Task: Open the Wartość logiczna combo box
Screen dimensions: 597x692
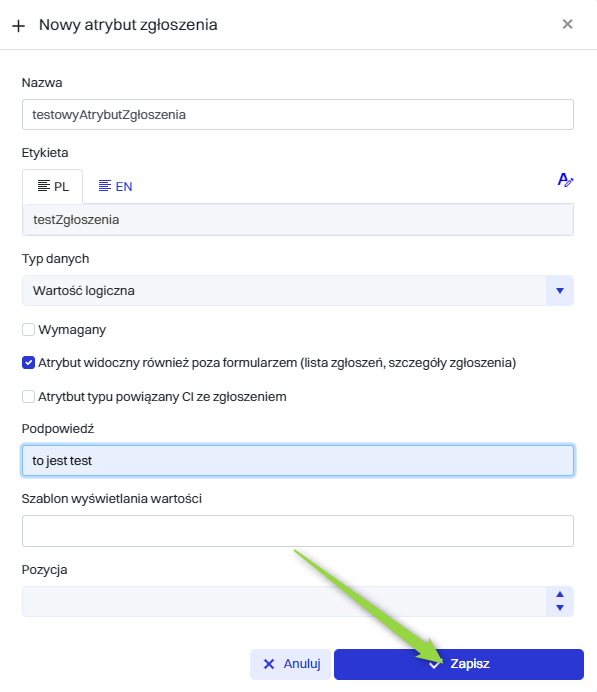Action: pos(298,290)
